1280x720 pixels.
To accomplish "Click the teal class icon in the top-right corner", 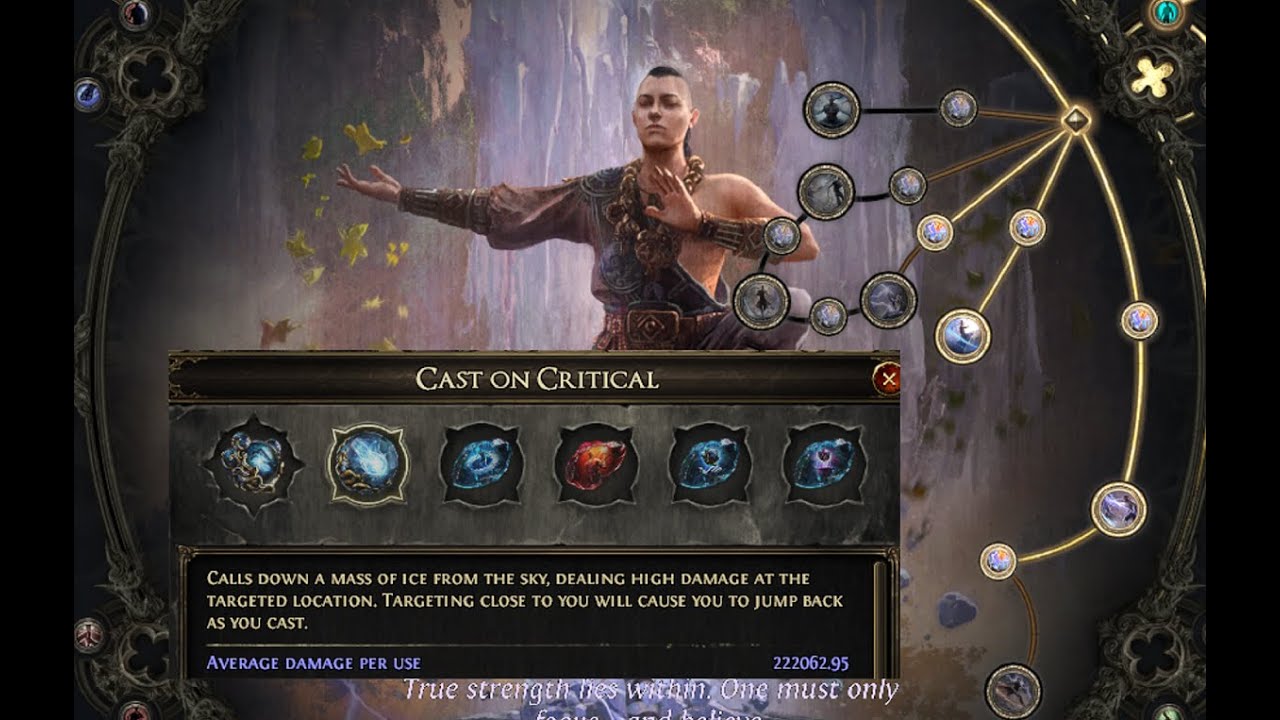I will [x=1164, y=13].
